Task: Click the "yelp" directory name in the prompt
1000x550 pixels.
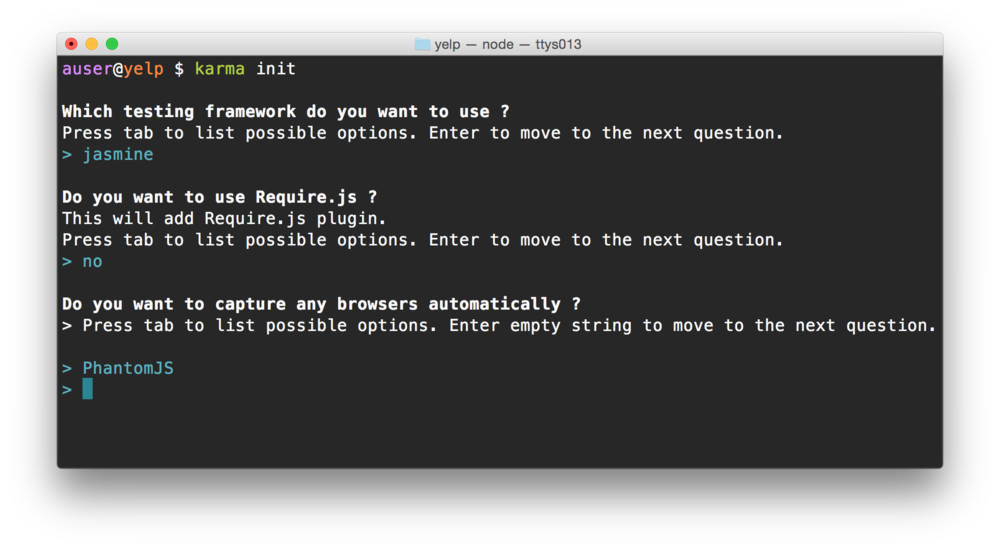Action: tap(143, 69)
